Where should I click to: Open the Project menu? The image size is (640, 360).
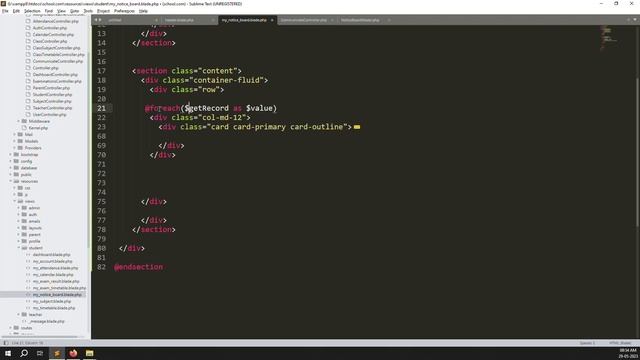click(103, 11)
